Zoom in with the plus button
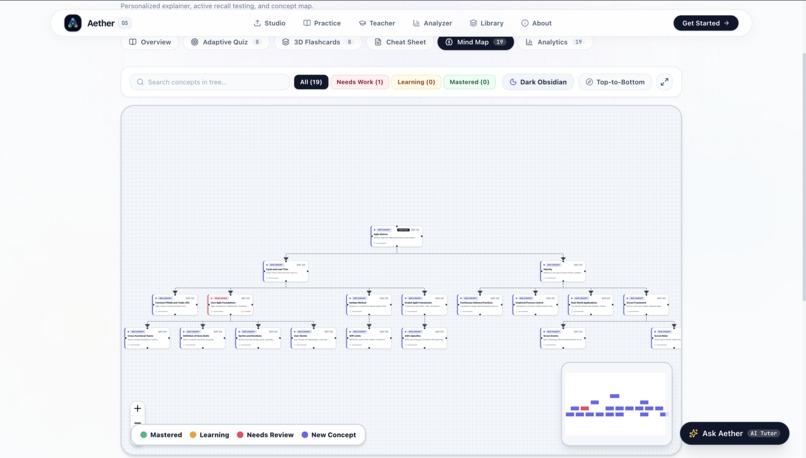 pos(137,408)
